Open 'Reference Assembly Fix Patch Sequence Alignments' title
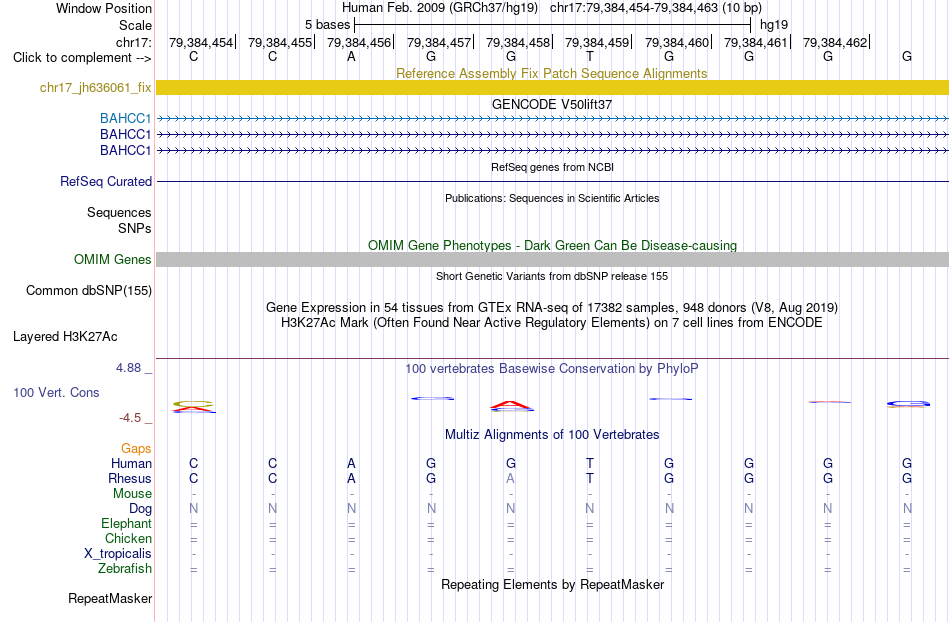 [551, 73]
